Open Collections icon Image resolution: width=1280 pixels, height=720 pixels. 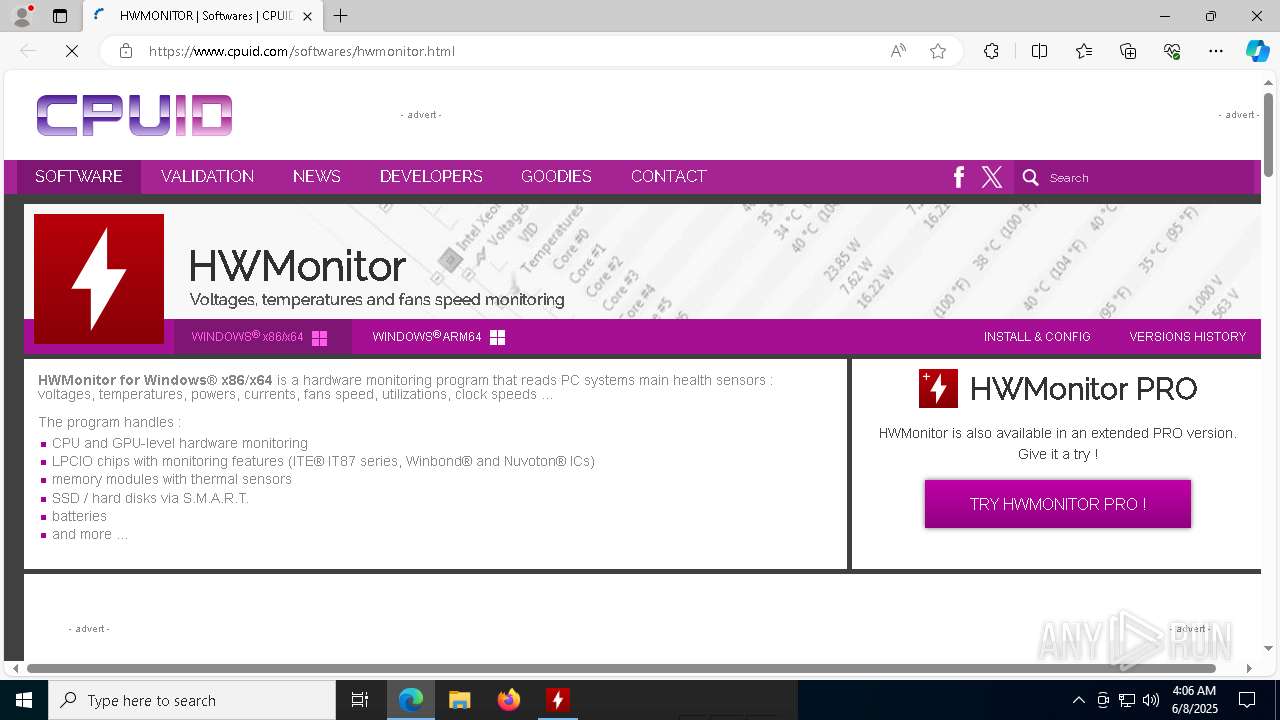tap(1128, 51)
